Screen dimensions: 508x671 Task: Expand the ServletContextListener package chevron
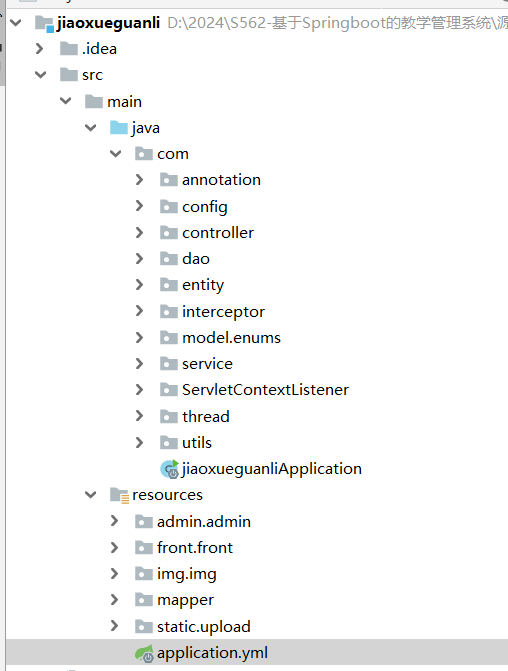tap(140, 390)
